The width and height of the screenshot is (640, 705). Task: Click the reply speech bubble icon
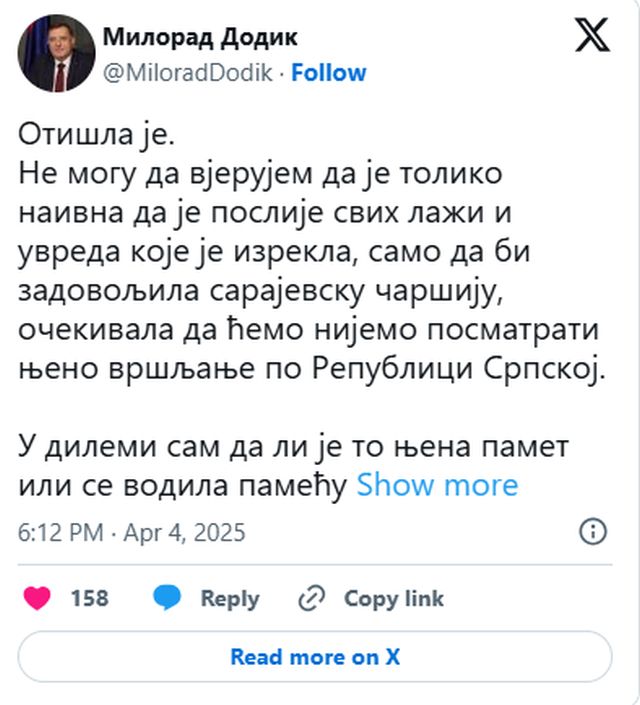click(167, 598)
